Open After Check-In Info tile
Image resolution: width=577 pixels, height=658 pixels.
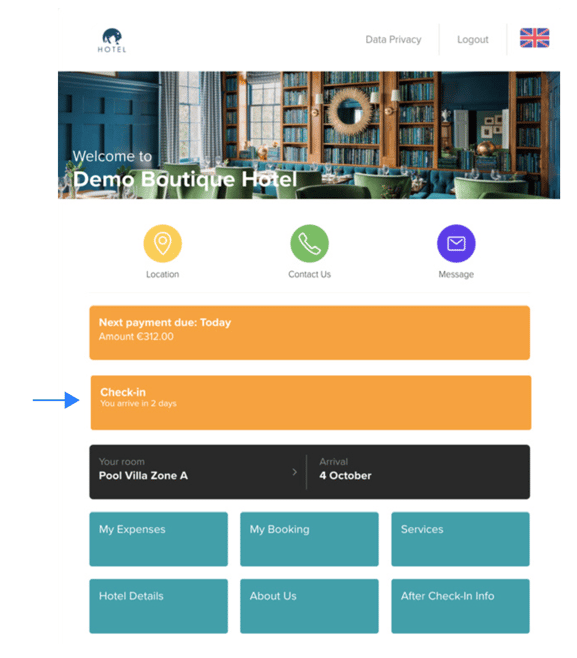[x=460, y=606]
